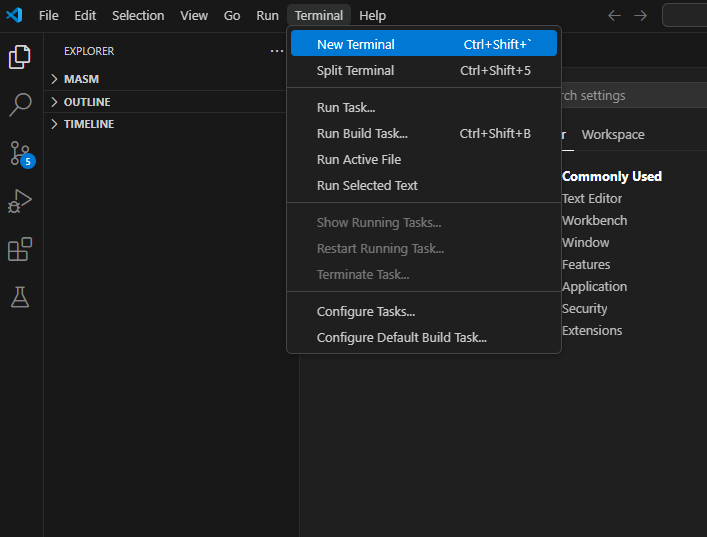707x537 pixels.
Task: Select Window settings category
Action: pyautogui.click(x=585, y=243)
